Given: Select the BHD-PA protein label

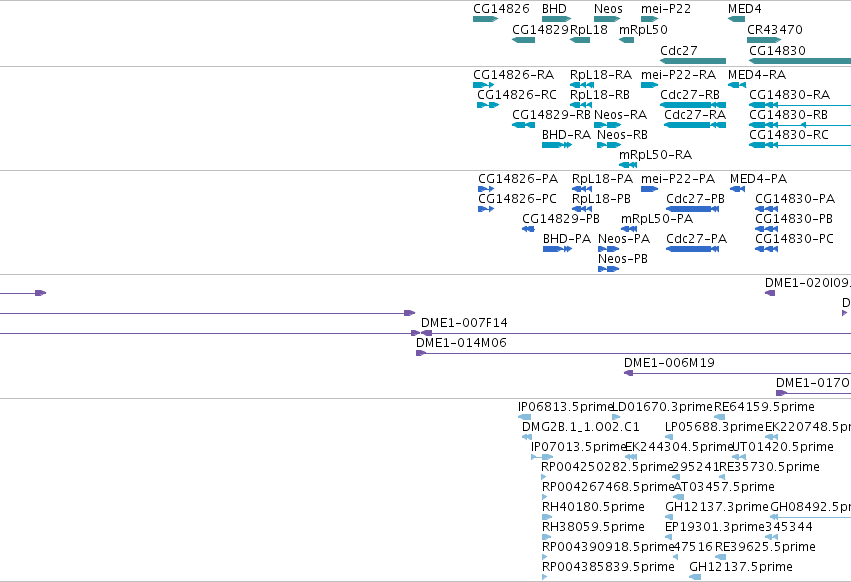Looking at the screenshot, I should pos(567,239).
